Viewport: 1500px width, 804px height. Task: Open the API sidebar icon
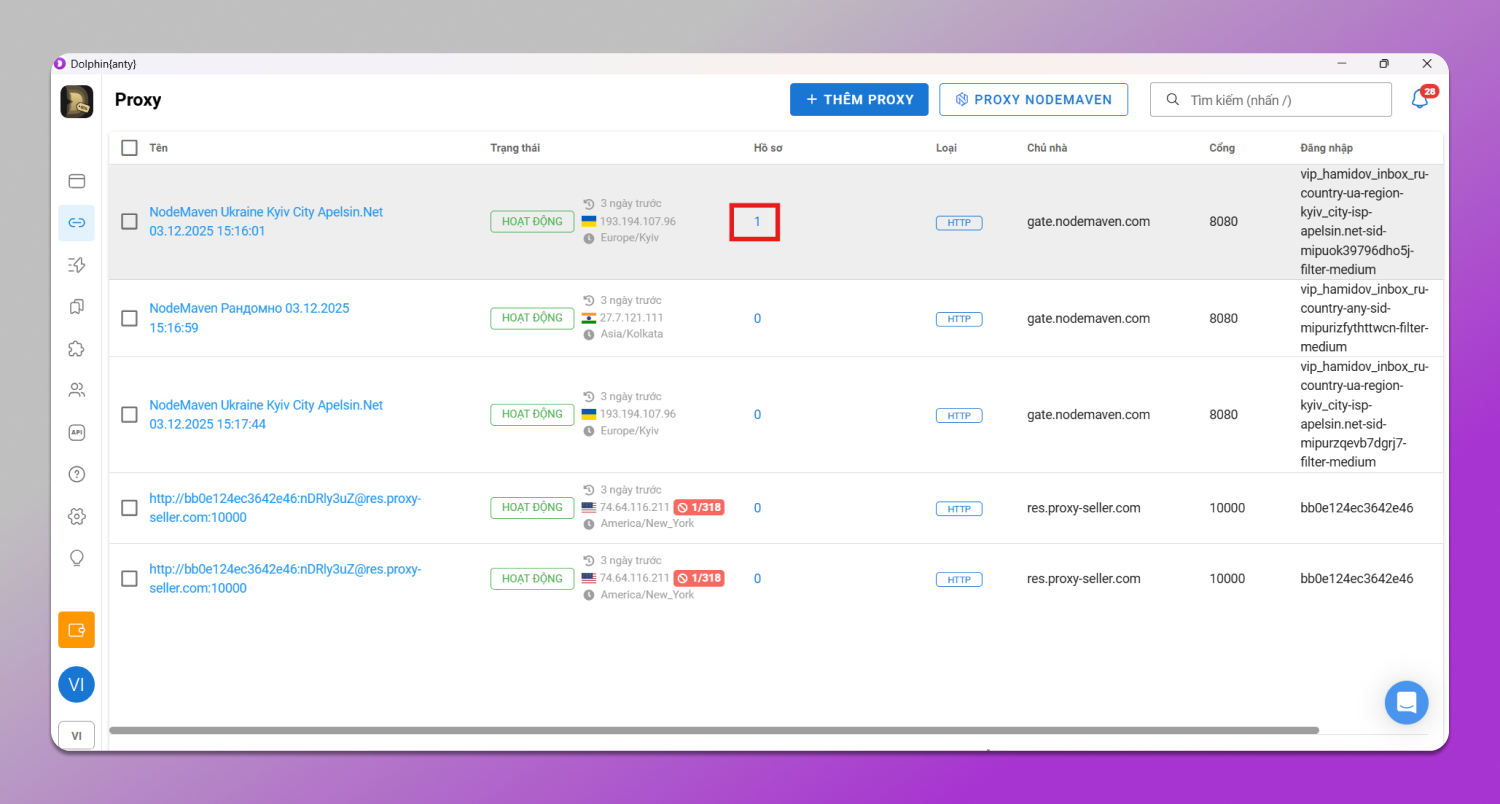click(76, 432)
